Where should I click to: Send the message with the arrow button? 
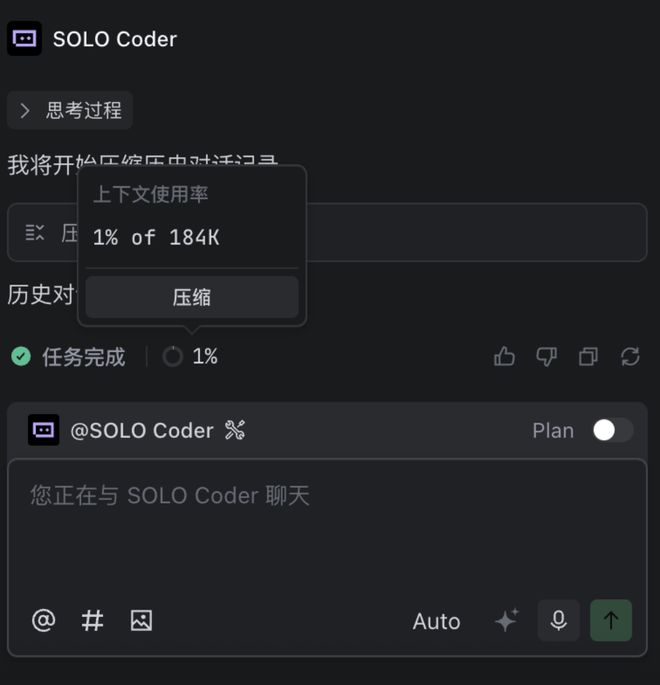coord(611,620)
